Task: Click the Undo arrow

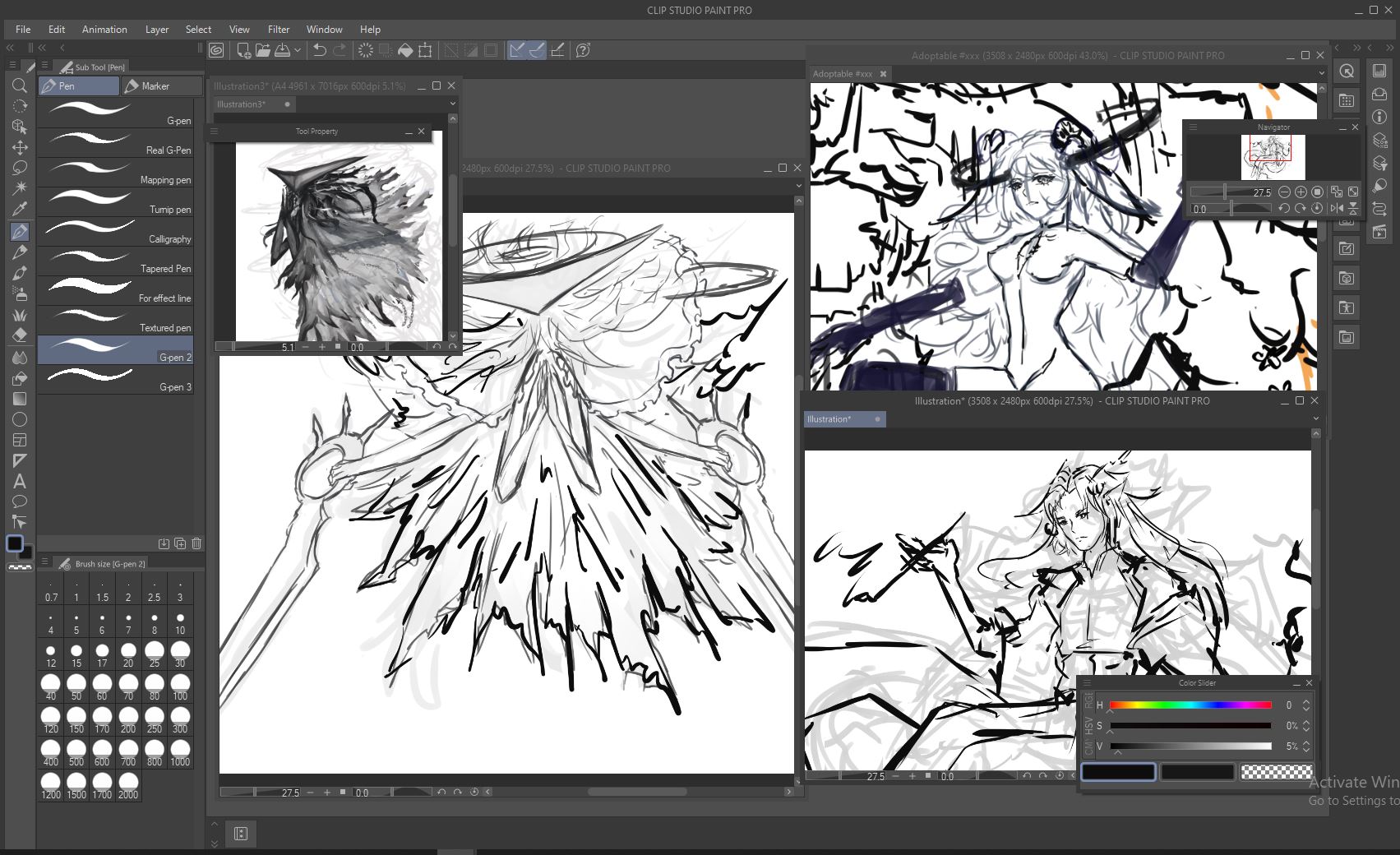Action: pos(320,50)
